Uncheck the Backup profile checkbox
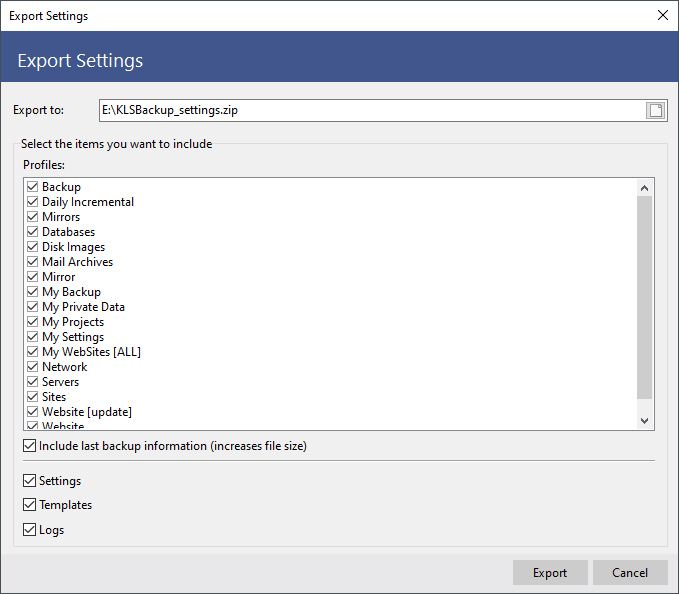Screen dimensions: 679x594 pyautogui.click(x=33, y=187)
